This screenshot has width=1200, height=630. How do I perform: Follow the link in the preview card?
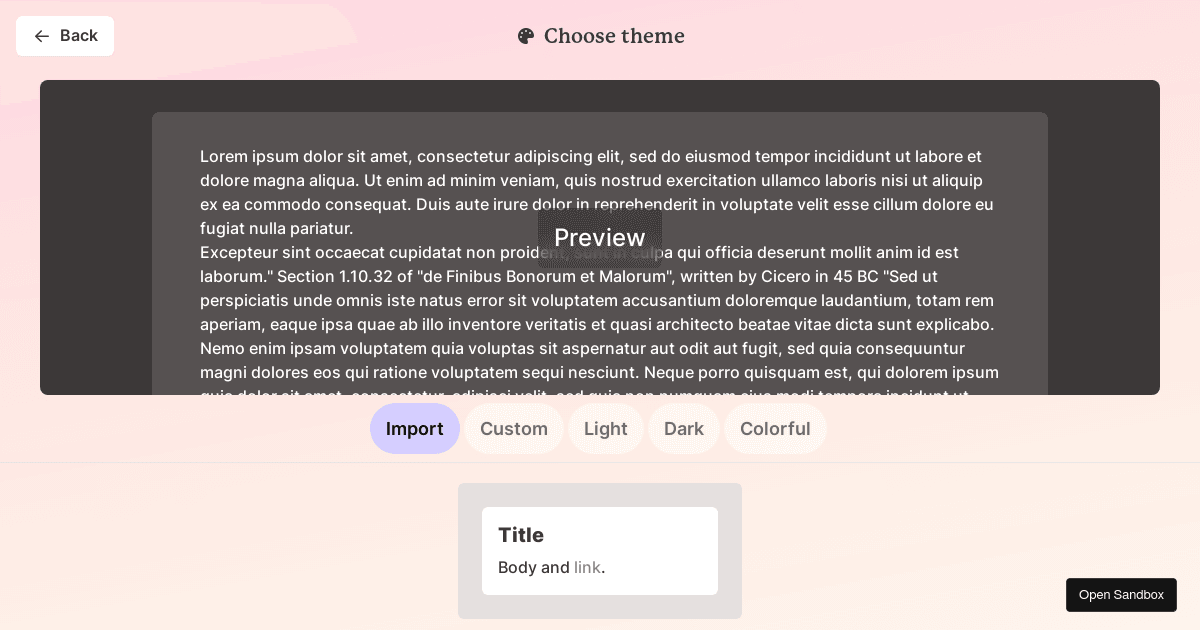587,567
